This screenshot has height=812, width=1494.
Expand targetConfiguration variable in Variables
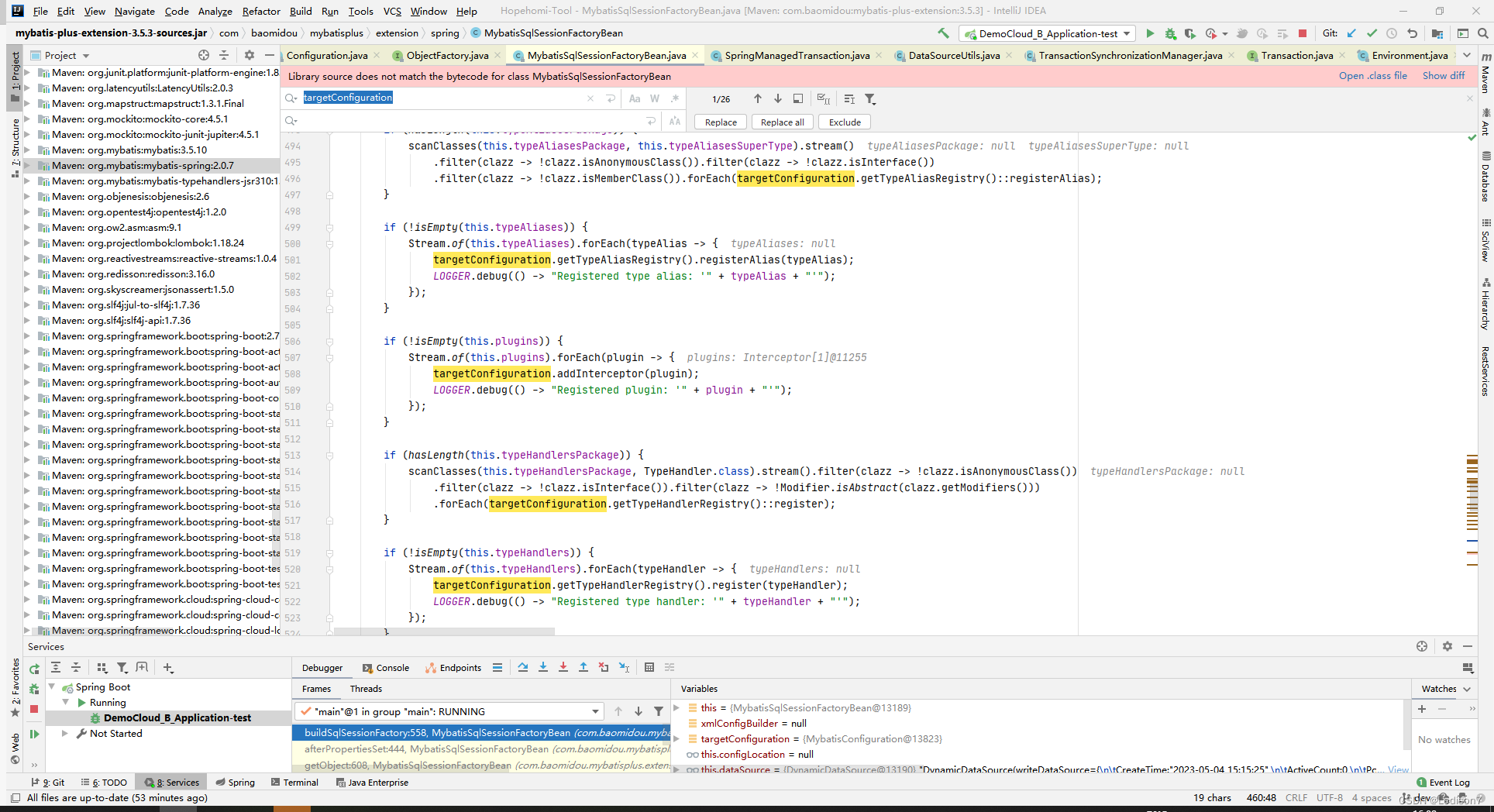coord(676,738)
